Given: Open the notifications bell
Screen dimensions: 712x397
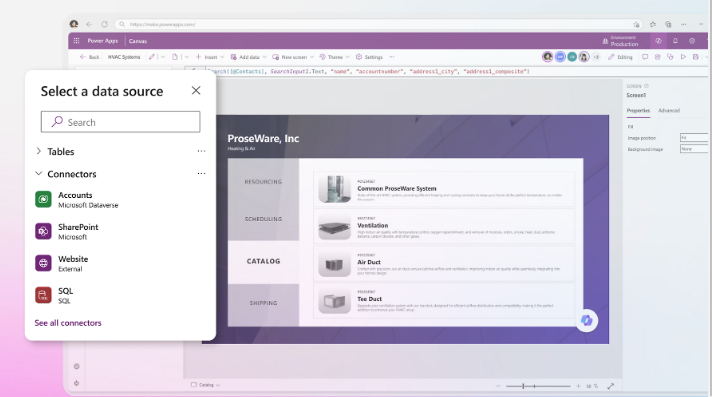Looking at the screenshot, I should coord(675,41).
